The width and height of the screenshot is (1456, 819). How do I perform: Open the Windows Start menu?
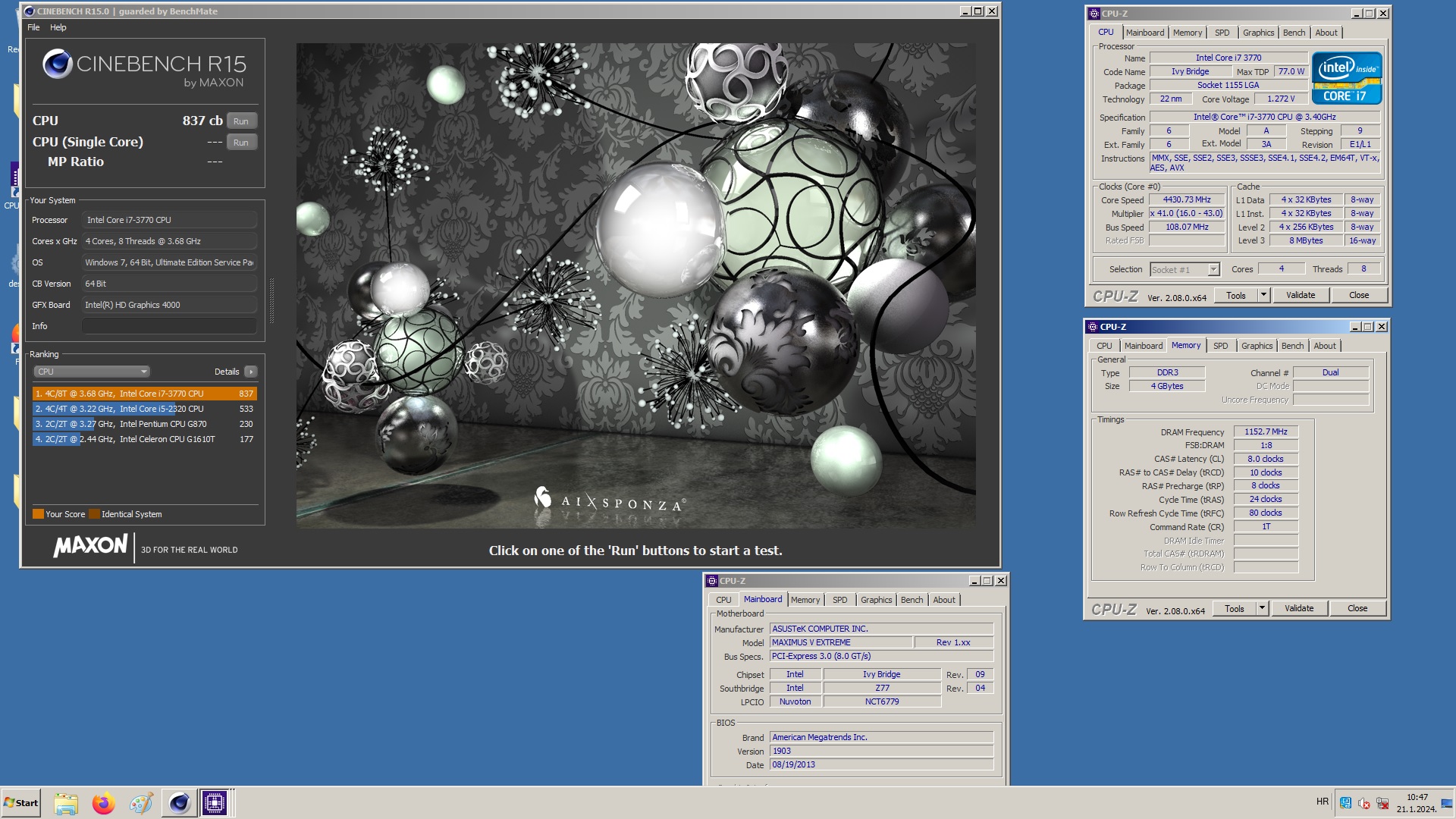(21, 803)
